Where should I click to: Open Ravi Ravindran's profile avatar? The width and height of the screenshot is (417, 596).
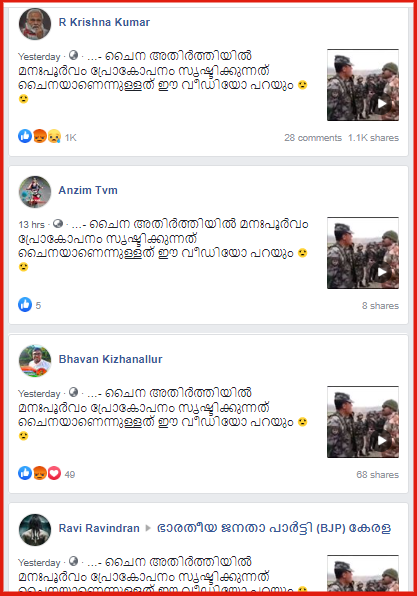(35, 530)
